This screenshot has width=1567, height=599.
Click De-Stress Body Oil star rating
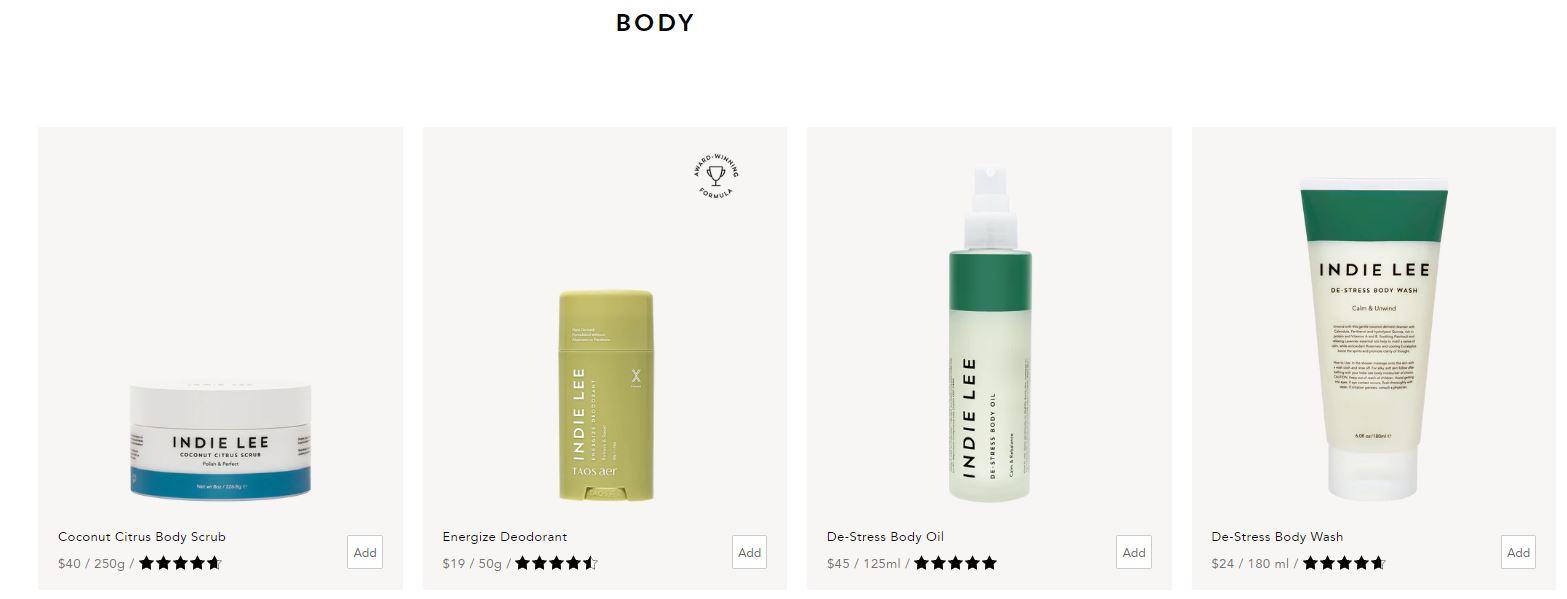click(955, 563)
